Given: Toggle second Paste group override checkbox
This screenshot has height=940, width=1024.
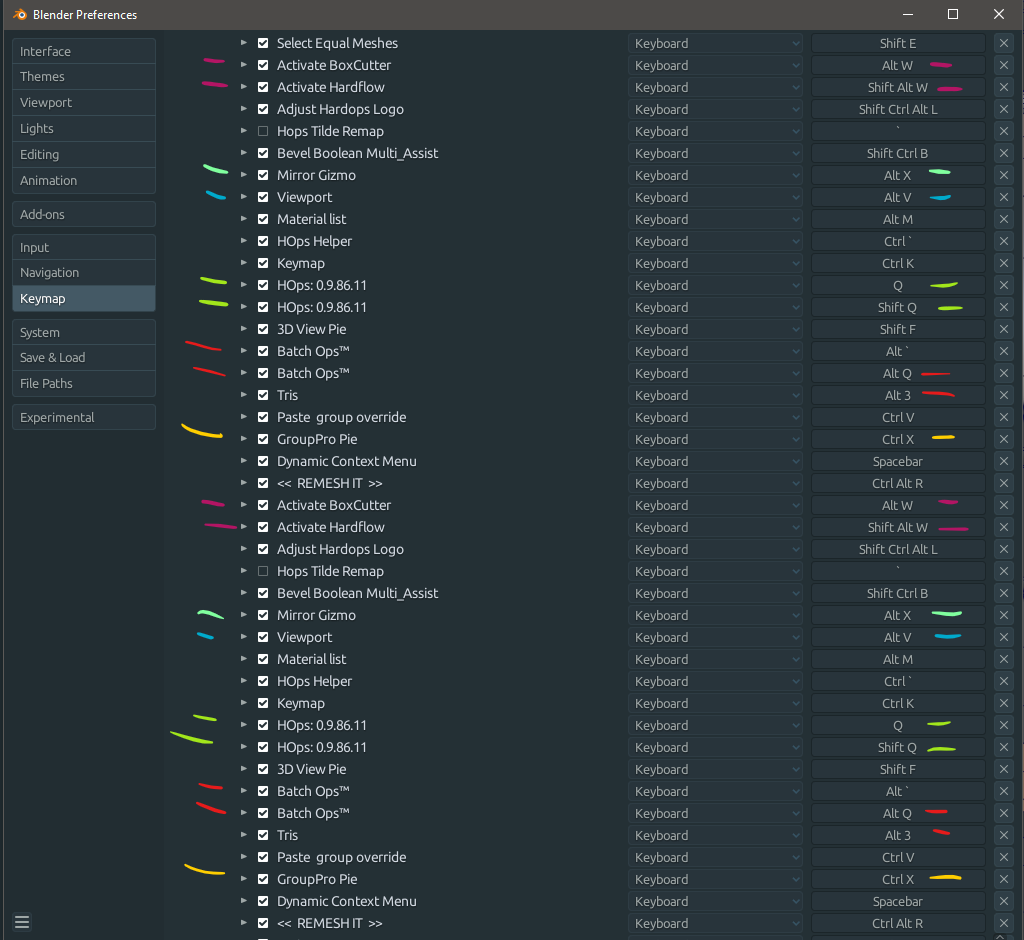Looking at the screenshot, I should click(x=263, y=857).
